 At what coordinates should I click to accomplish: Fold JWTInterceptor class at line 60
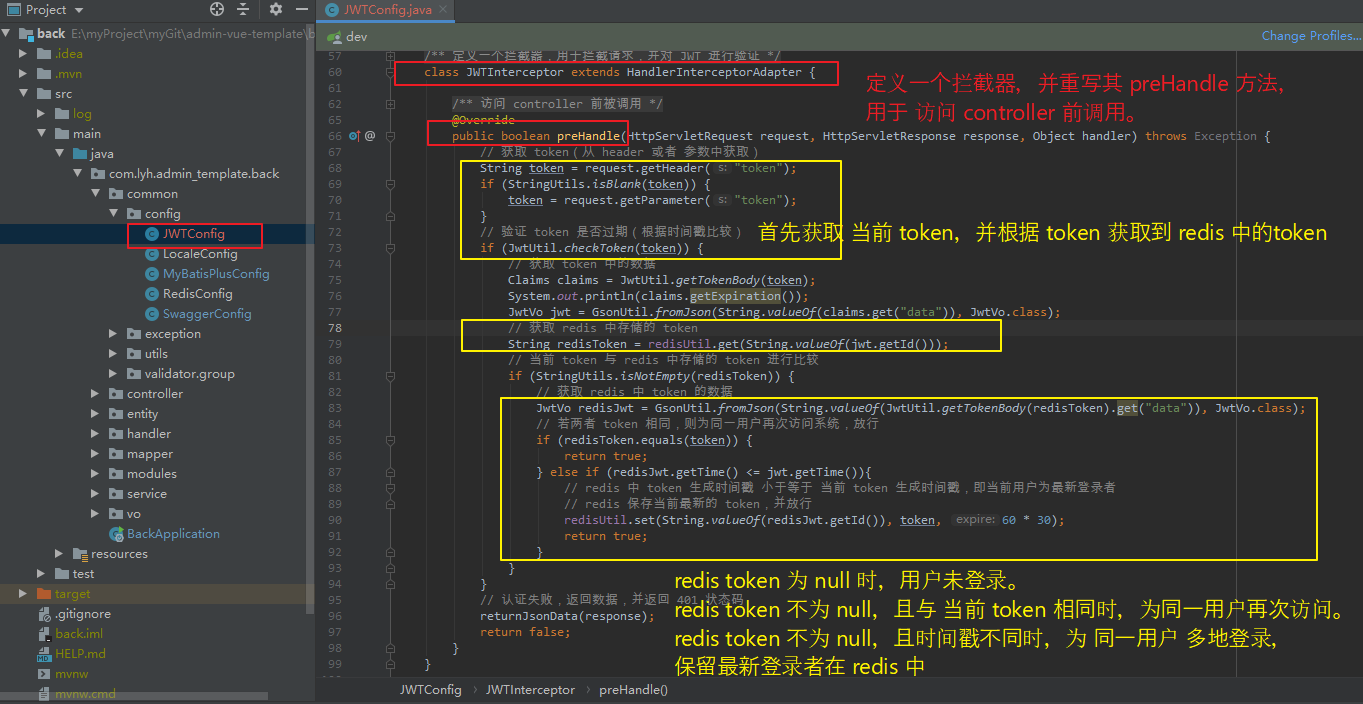(391, 72)
